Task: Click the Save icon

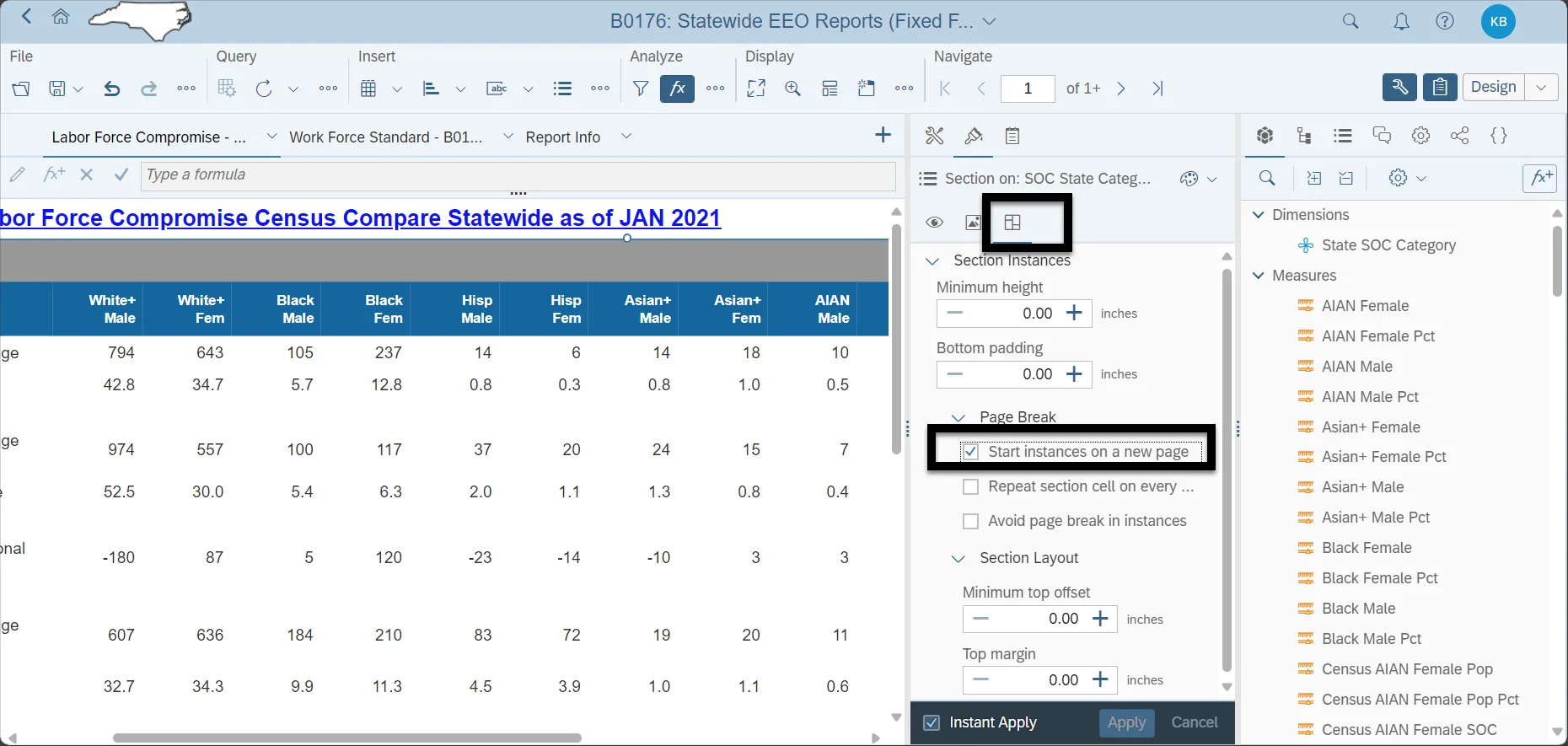Action: (x=56, y=89)
